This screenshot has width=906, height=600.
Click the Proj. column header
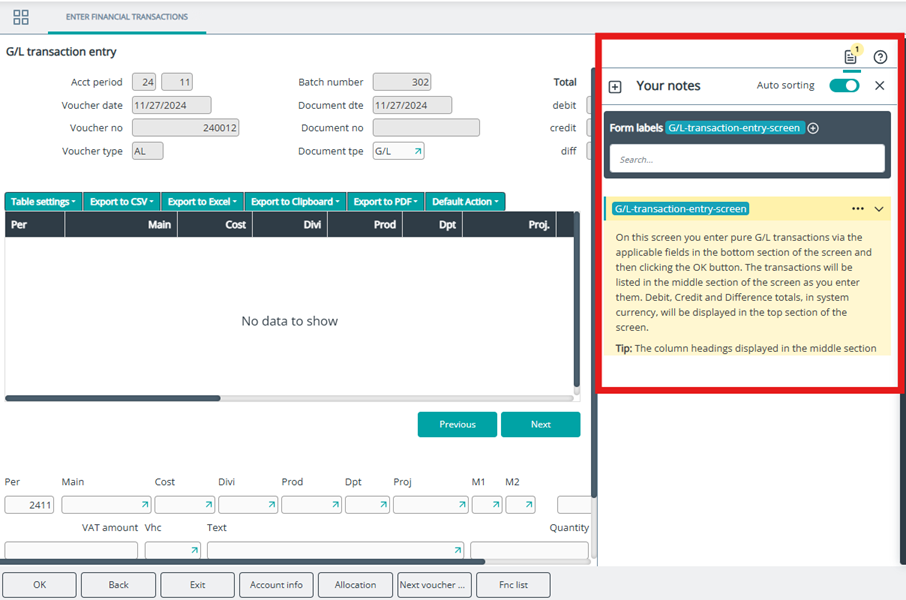(510, 225)
